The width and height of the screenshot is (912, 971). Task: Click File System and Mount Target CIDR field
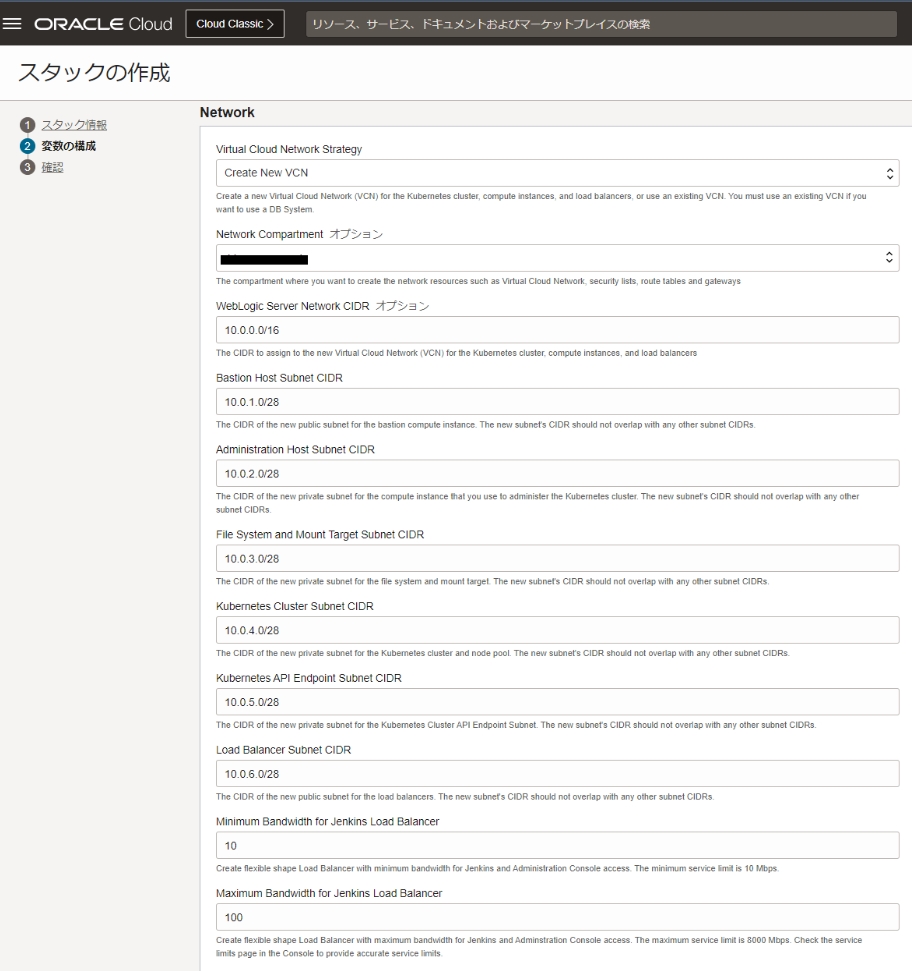point(557,558)
